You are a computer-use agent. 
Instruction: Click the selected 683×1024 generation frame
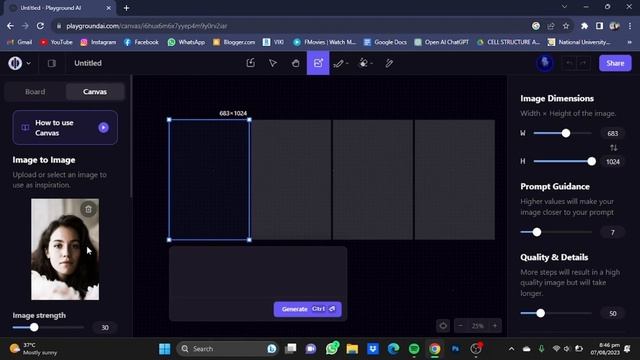click(x=209, y=180)
